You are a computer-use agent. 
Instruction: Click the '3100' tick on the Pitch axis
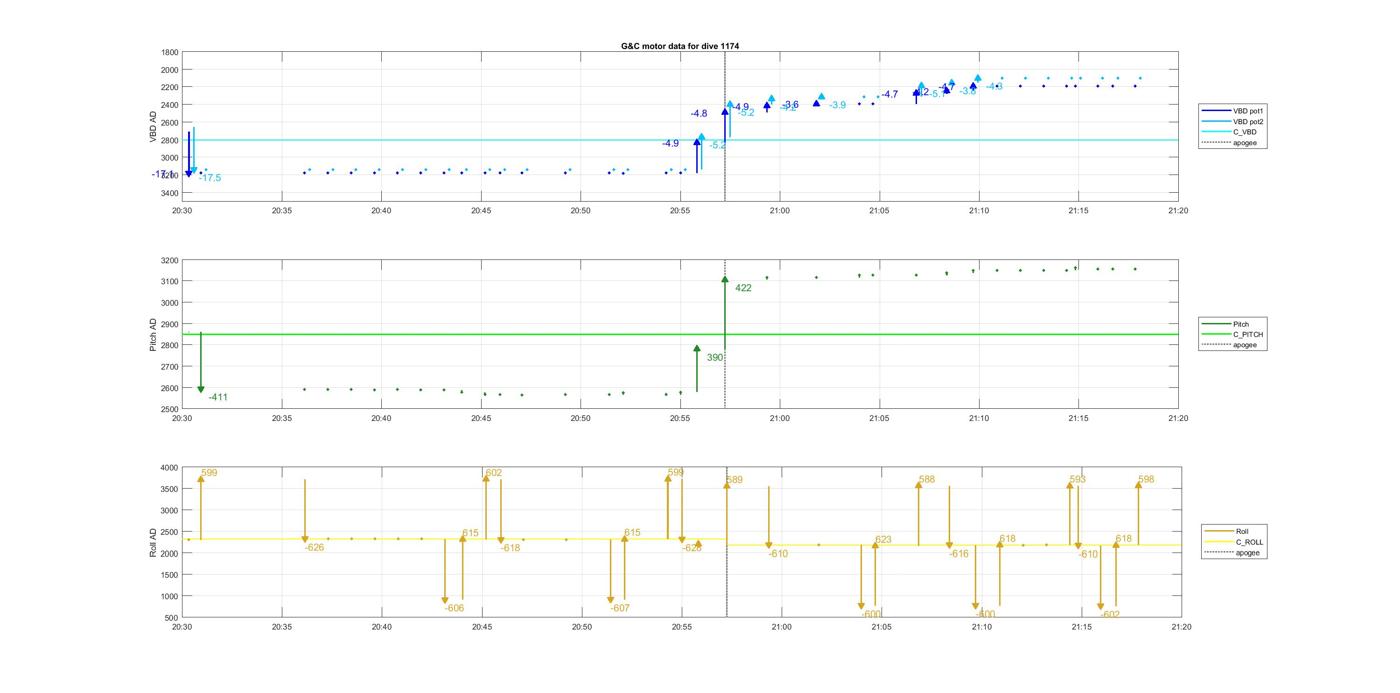pyautogui.click(x=170, y=282)
